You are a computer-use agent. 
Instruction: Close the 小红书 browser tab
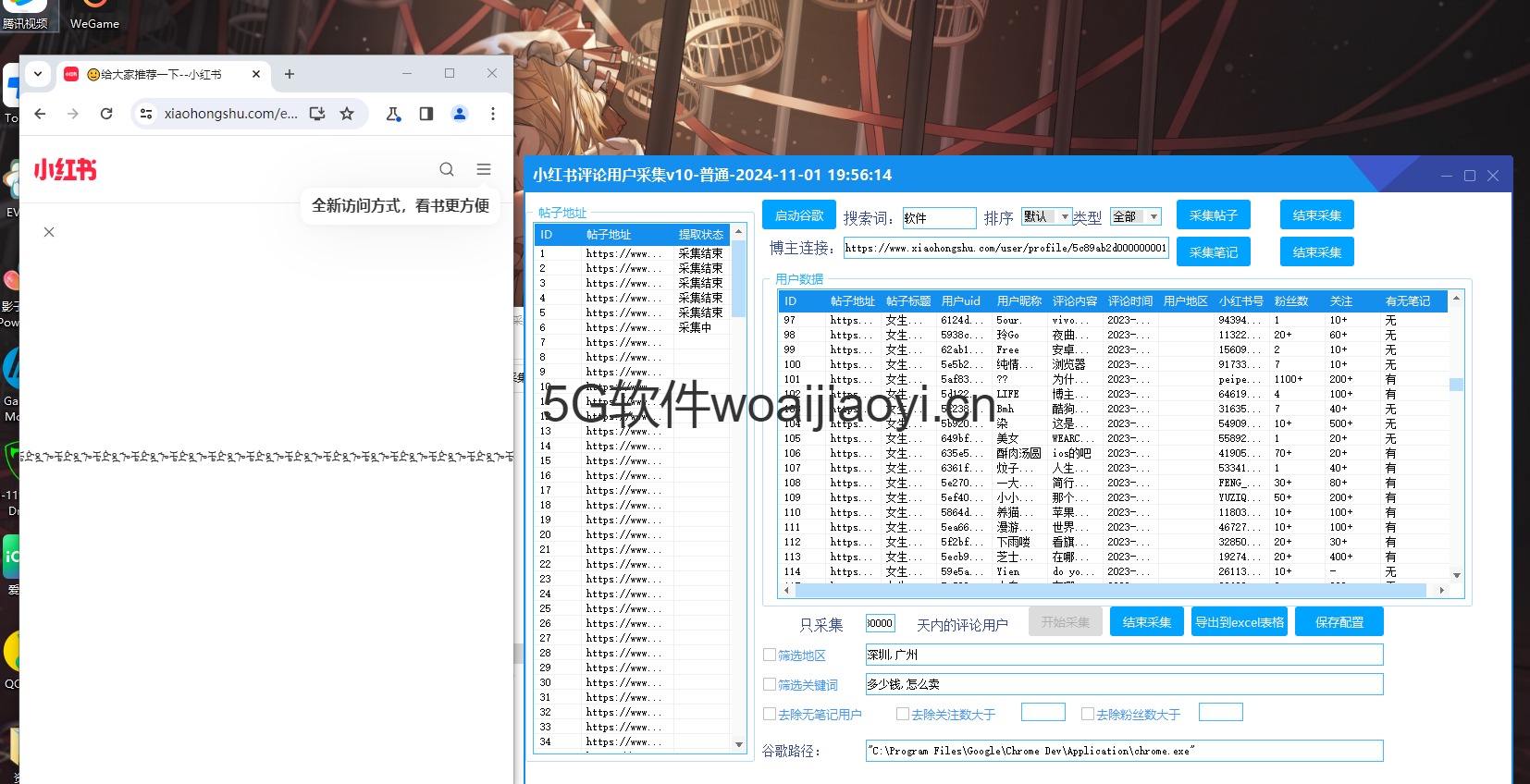[256, 74]
